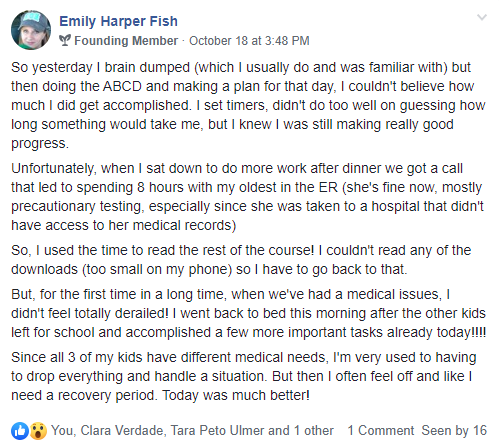499x448 pixels.
Task: Open Clara Verdade in the reactions list
Action: (122, 430)
